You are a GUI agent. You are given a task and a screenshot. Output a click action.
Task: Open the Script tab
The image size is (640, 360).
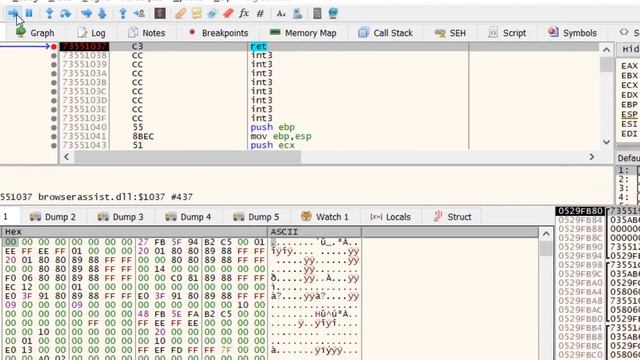point(507,33)
